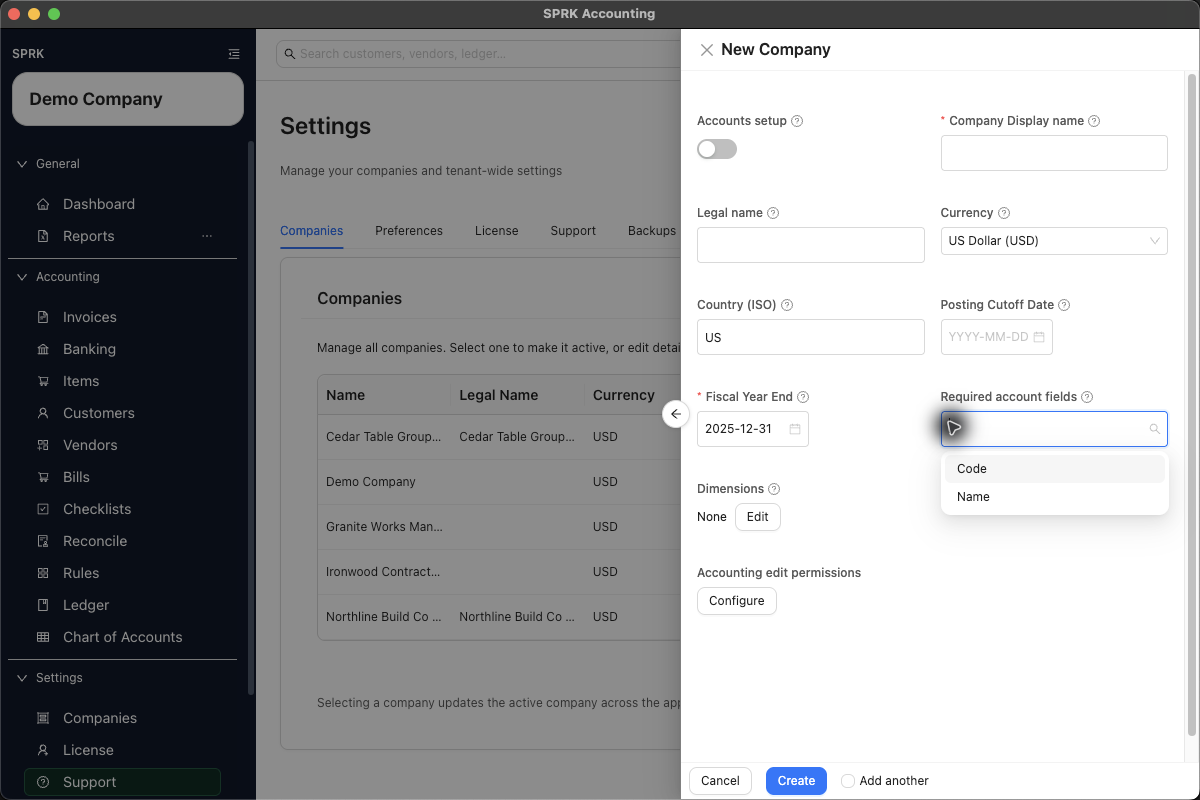
Task: Close the New Company panel with the X icon
Action: point(707,50)
